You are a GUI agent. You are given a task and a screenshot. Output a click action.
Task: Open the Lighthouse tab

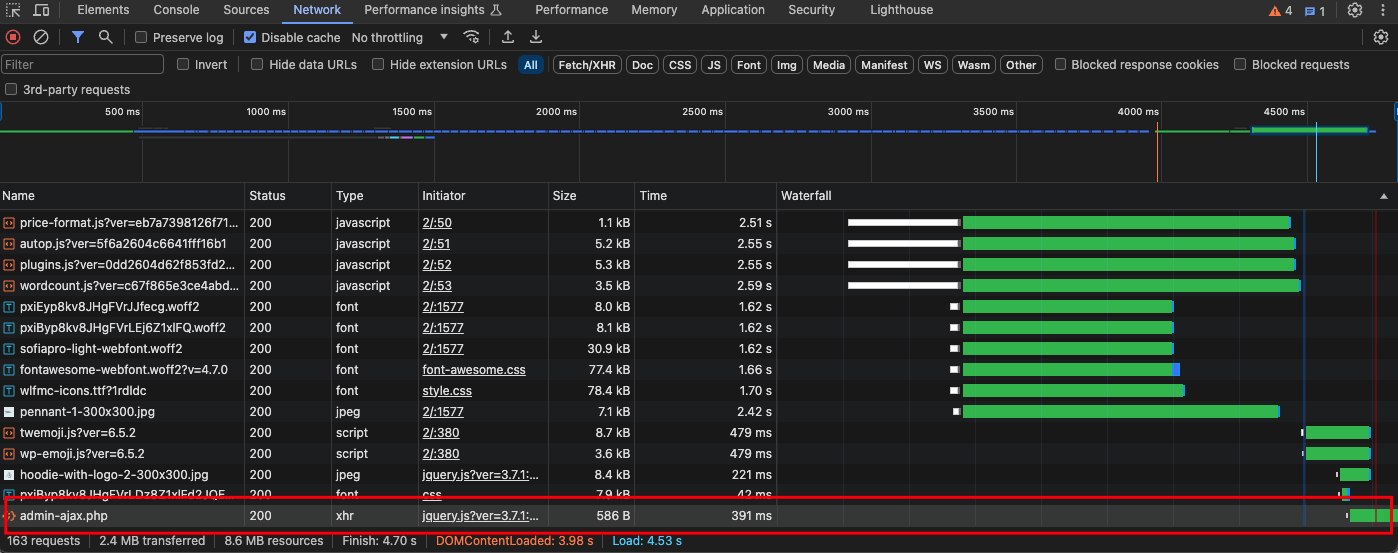coord(901,10)
